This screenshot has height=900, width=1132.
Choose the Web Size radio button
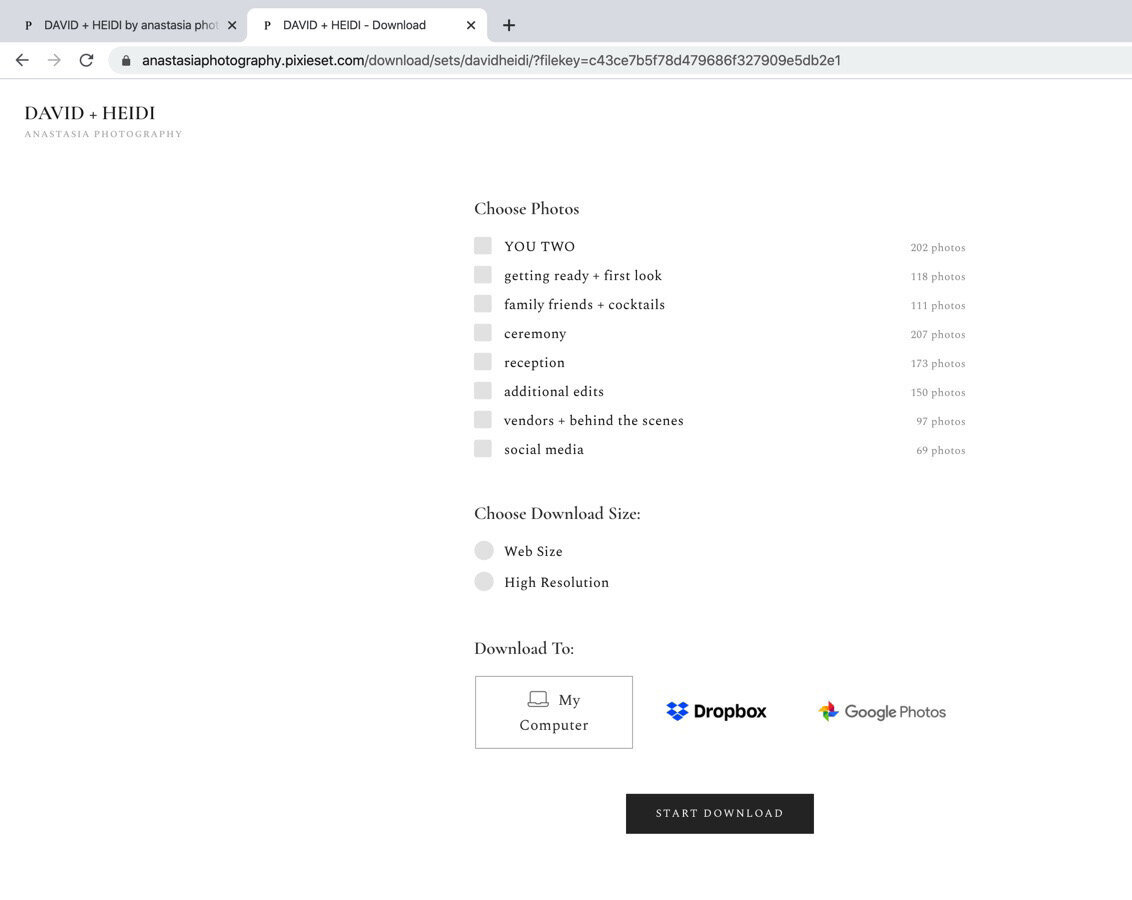(484, 551)
